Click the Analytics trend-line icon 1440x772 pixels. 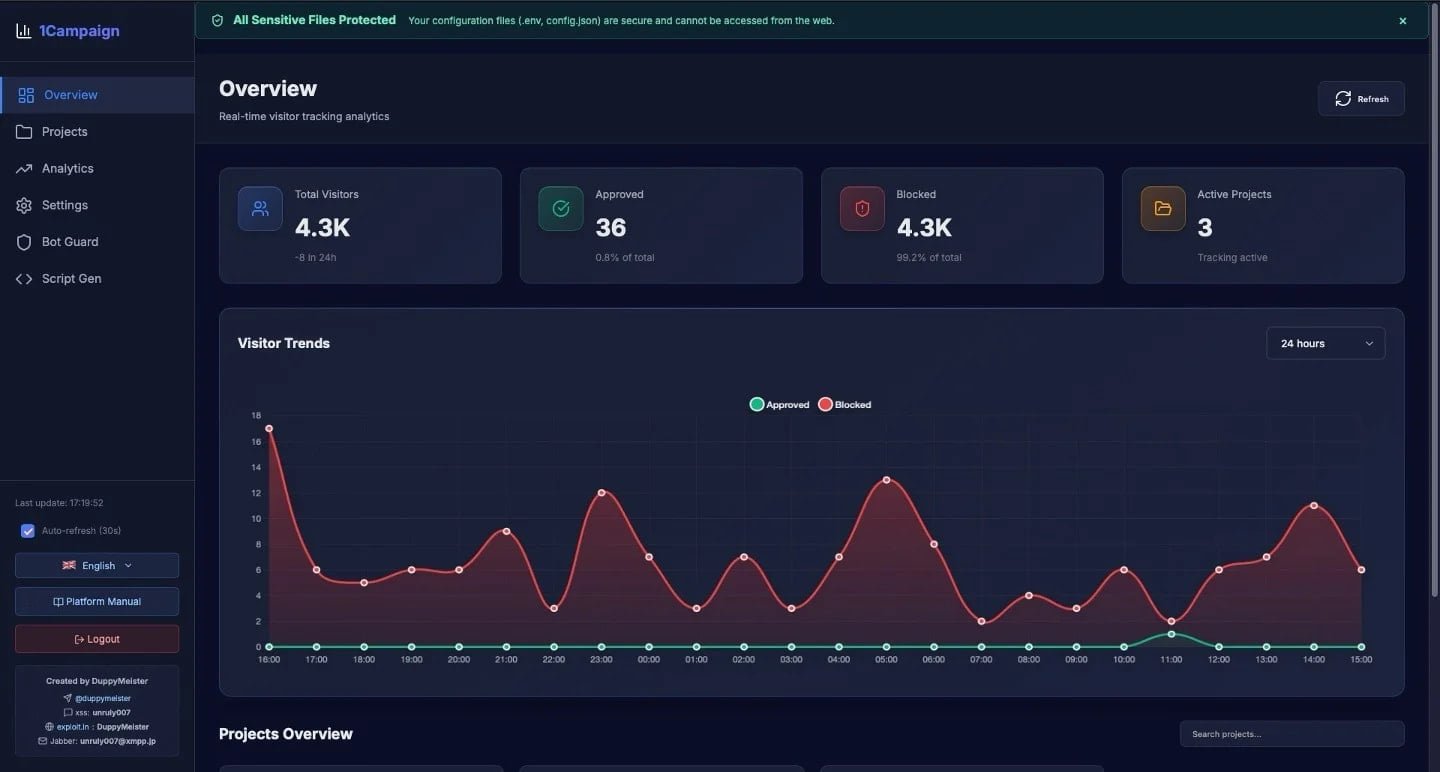(x=24, y=168)
